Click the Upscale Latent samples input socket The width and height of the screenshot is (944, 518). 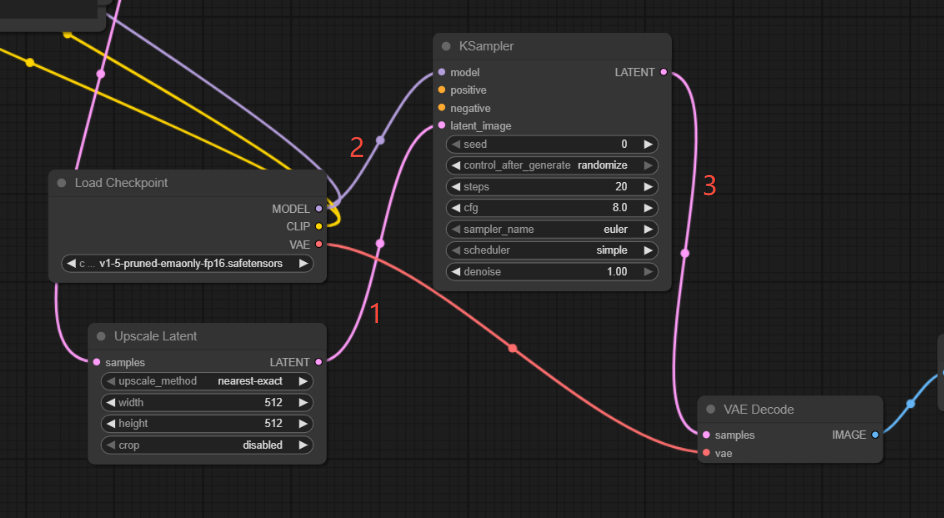pos(96,362)
